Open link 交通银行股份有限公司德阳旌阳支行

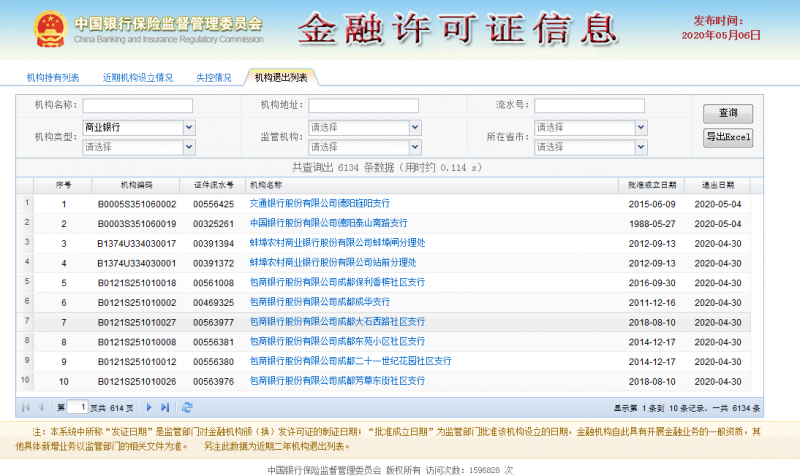tap(319, 204)
